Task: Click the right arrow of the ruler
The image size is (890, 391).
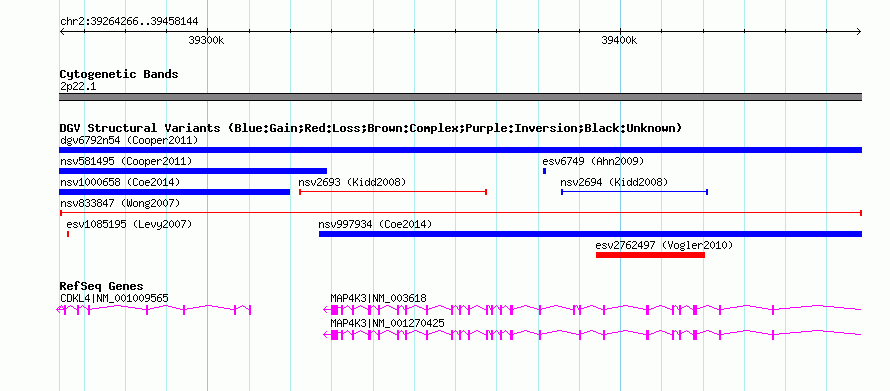Action: point(859,31)
